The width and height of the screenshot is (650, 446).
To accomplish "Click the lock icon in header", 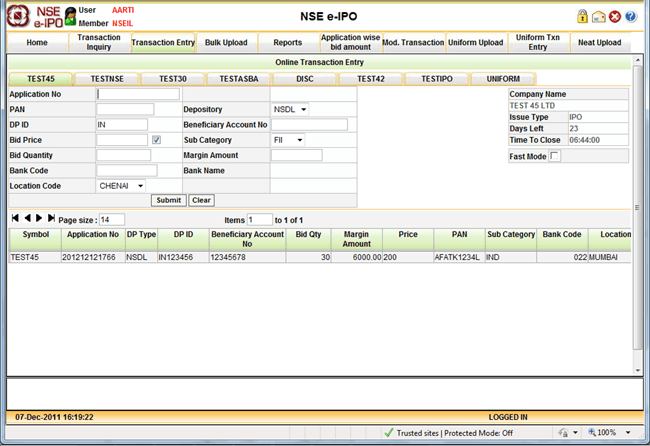I will (x=582, y=17).
